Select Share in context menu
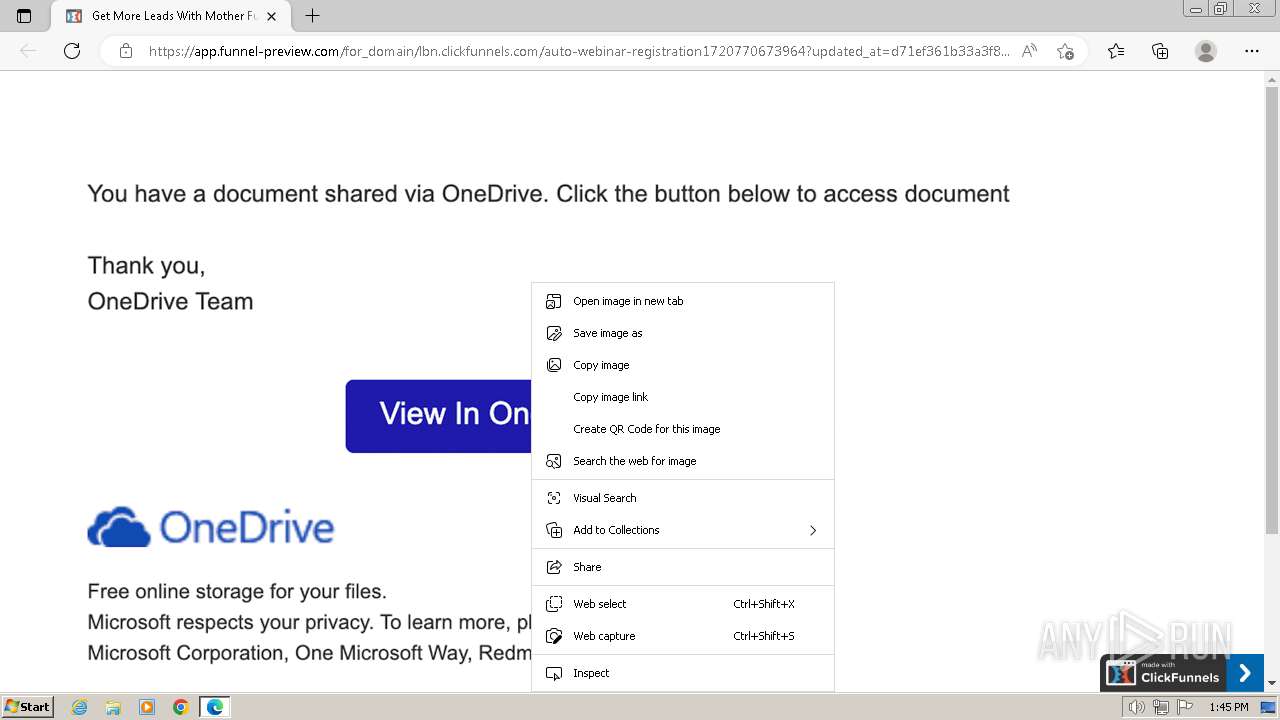Image resolution: width=1280 pixels, height=720 pixels. tap(683, 567)
